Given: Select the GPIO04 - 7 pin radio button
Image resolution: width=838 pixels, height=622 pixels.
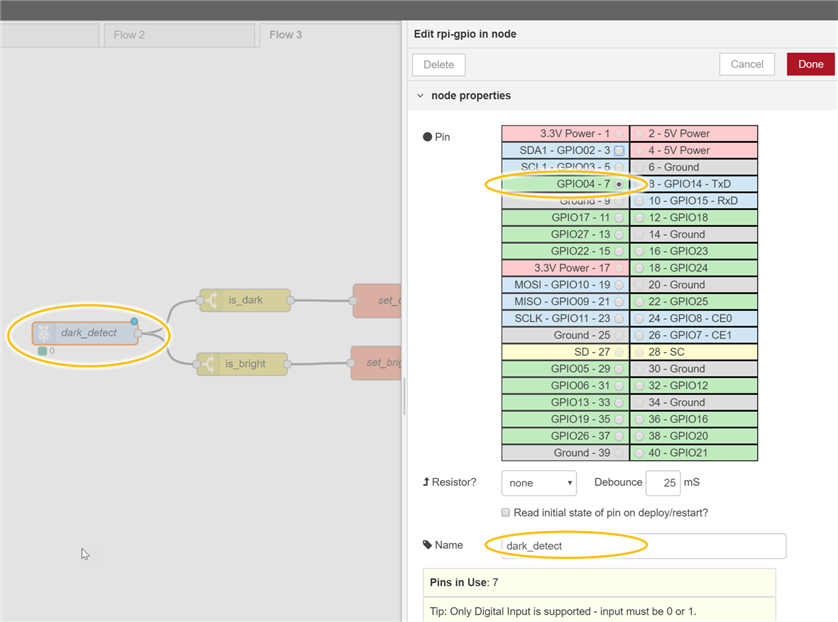Looking at the screenshot, I should coord(620,184).
